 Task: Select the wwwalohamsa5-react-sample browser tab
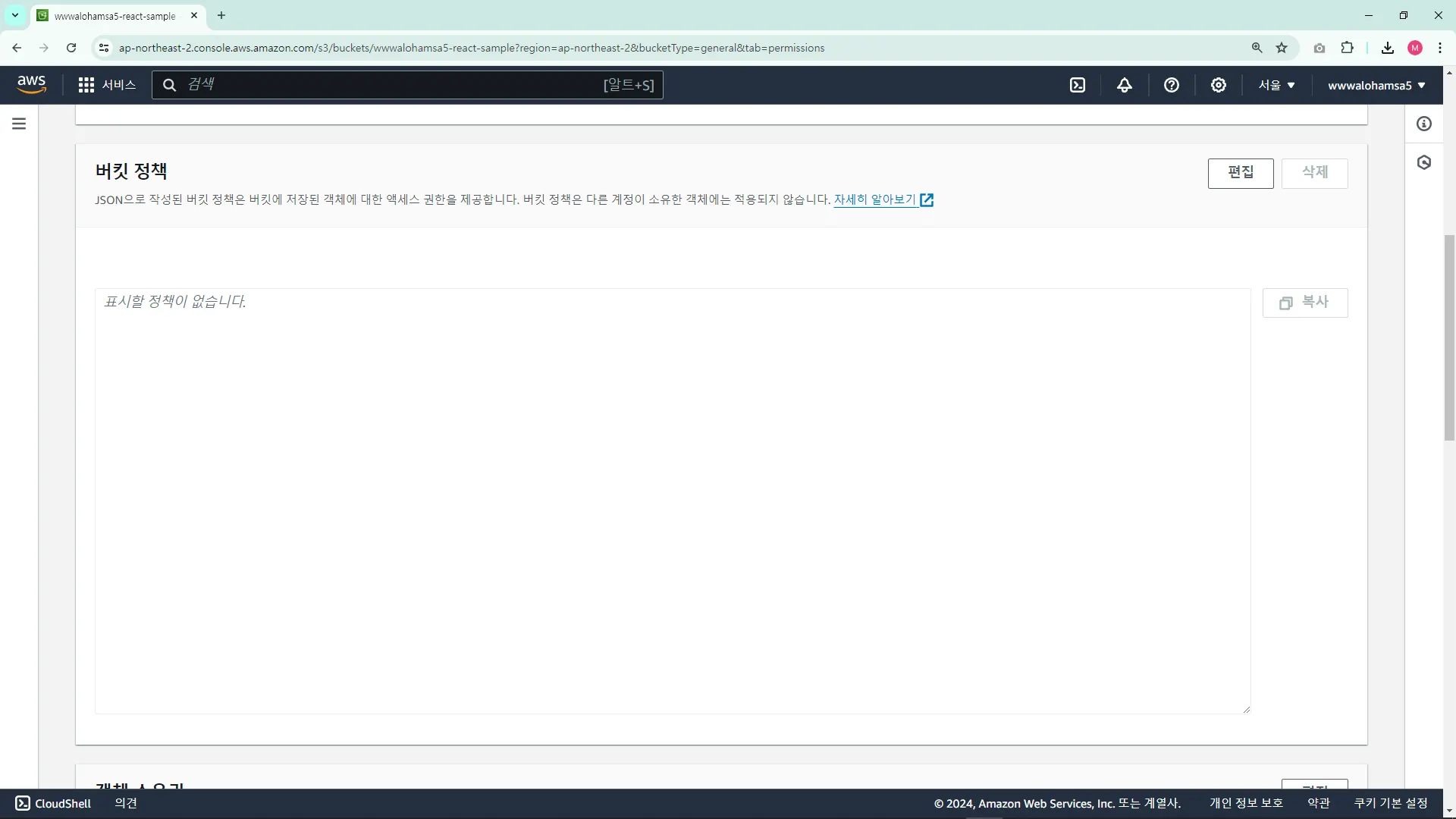point(115,15)
